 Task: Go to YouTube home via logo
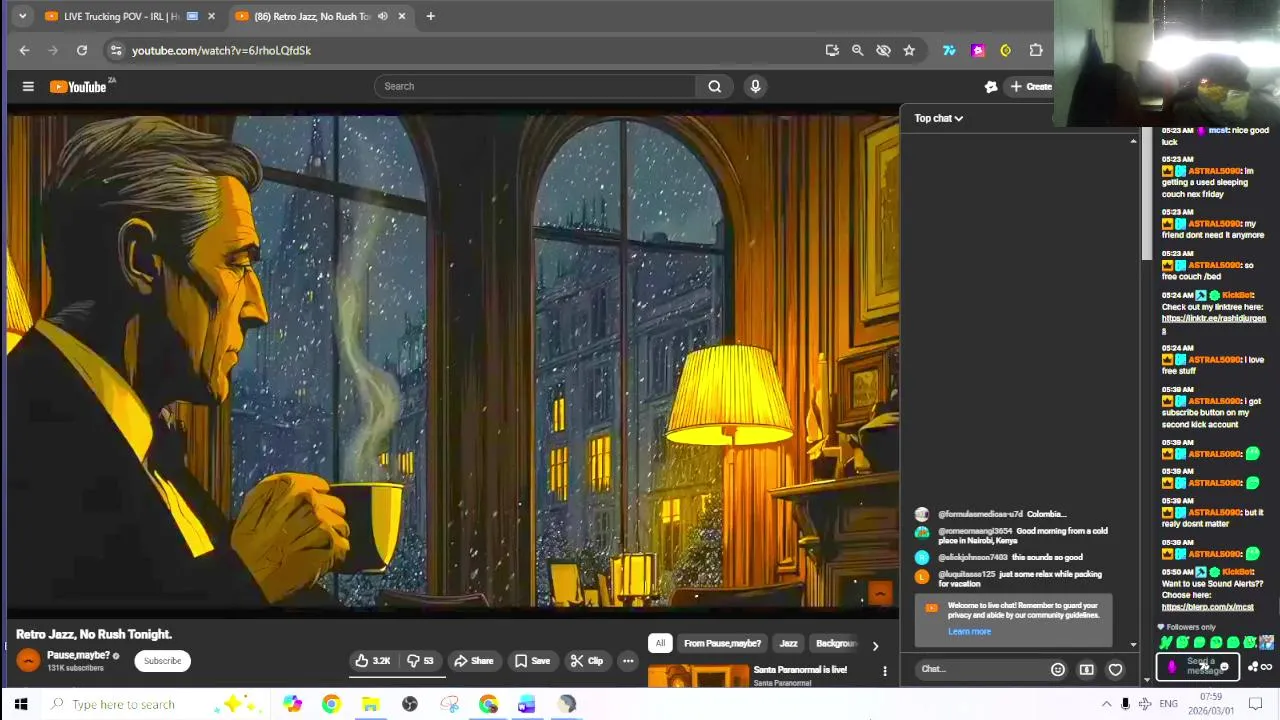pos(78,87)
